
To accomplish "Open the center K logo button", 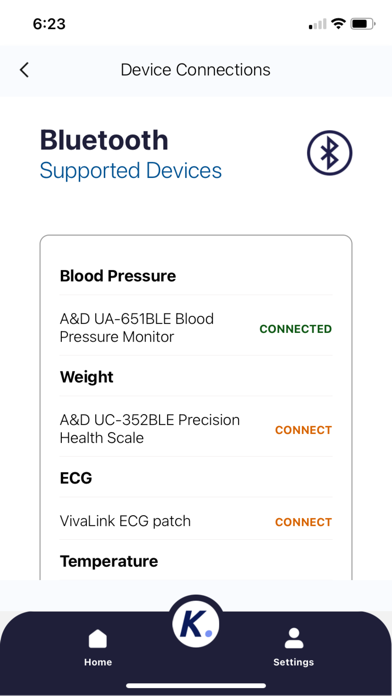I will coord(196,622).
